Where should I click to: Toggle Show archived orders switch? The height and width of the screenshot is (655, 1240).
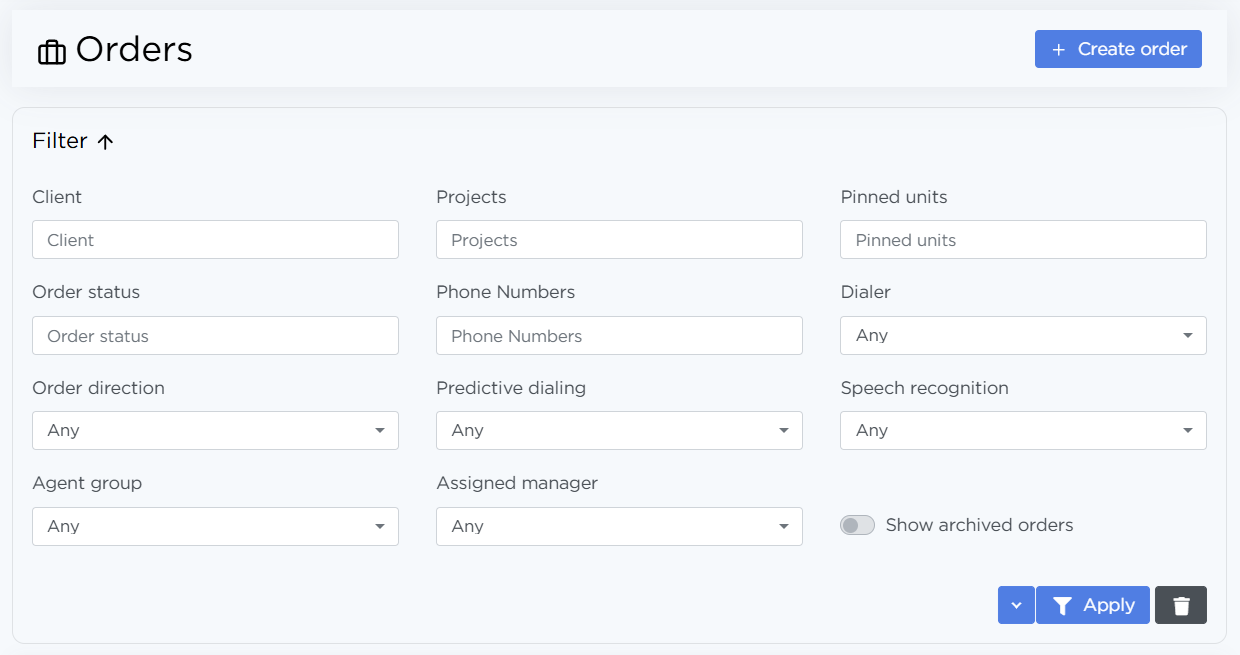pos(857,525)
